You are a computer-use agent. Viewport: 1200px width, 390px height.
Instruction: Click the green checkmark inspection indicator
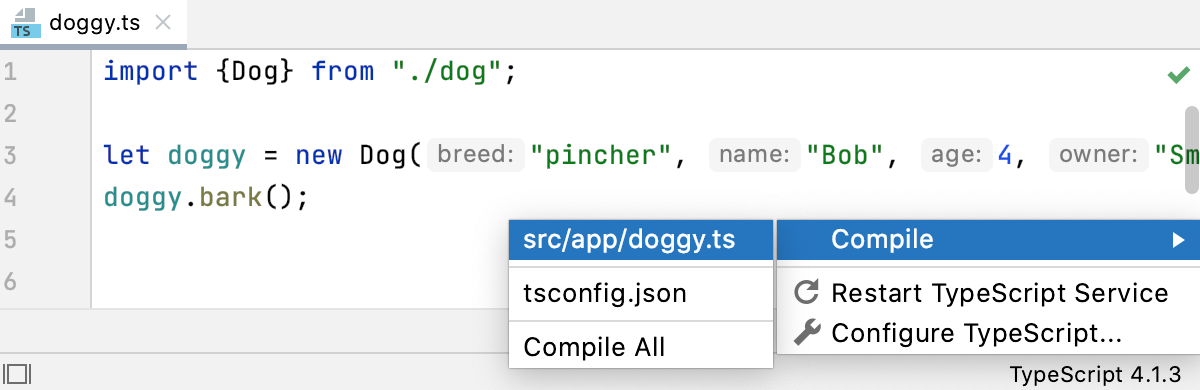tap(1178, 74)
